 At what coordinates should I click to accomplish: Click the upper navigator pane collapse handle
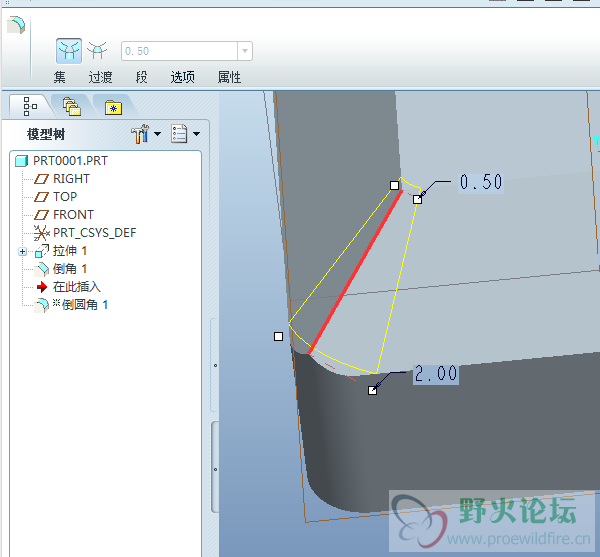tap(215, 365)
